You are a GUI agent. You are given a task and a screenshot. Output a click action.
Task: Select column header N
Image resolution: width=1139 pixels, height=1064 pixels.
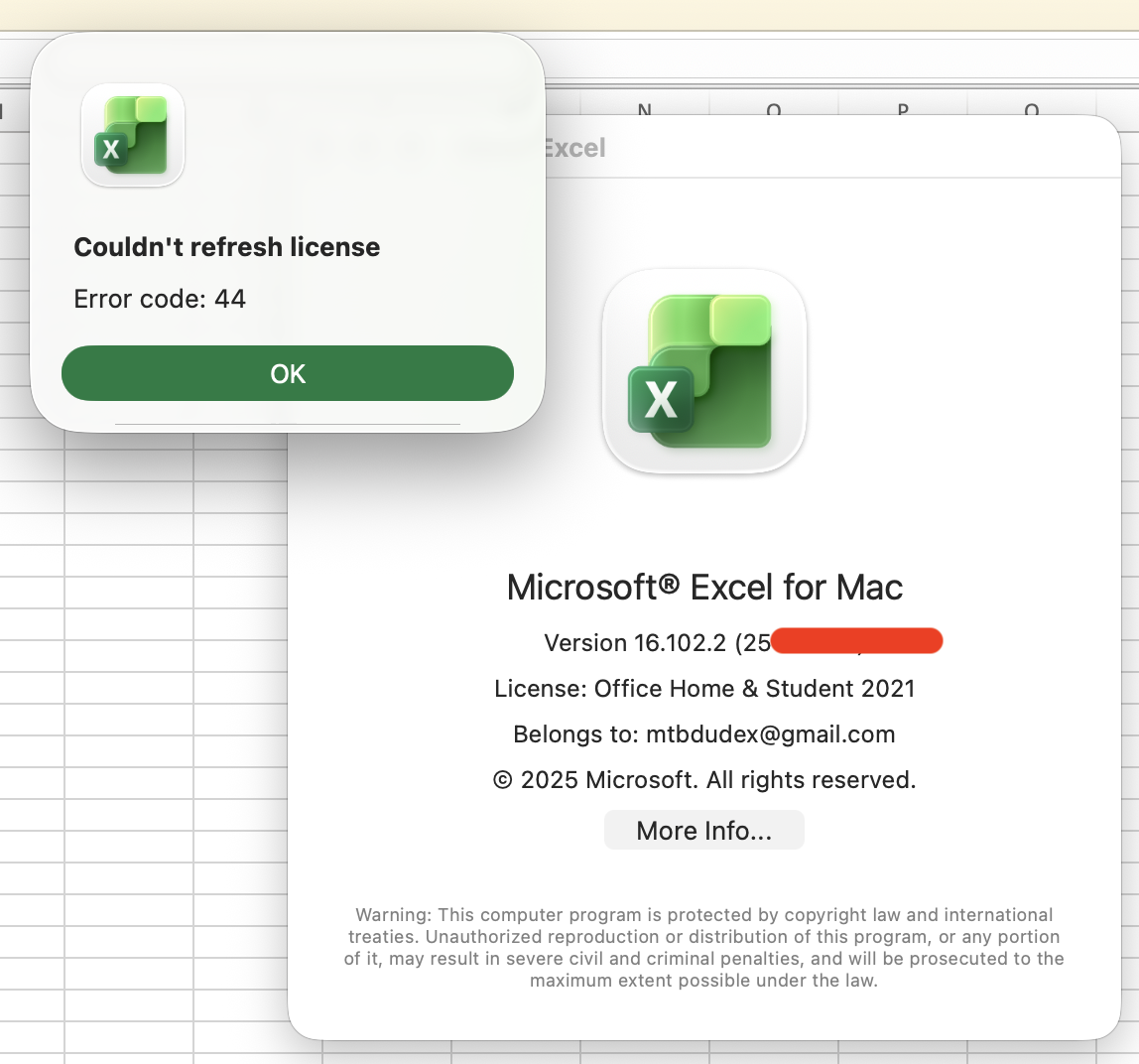(x=646, y=111)
